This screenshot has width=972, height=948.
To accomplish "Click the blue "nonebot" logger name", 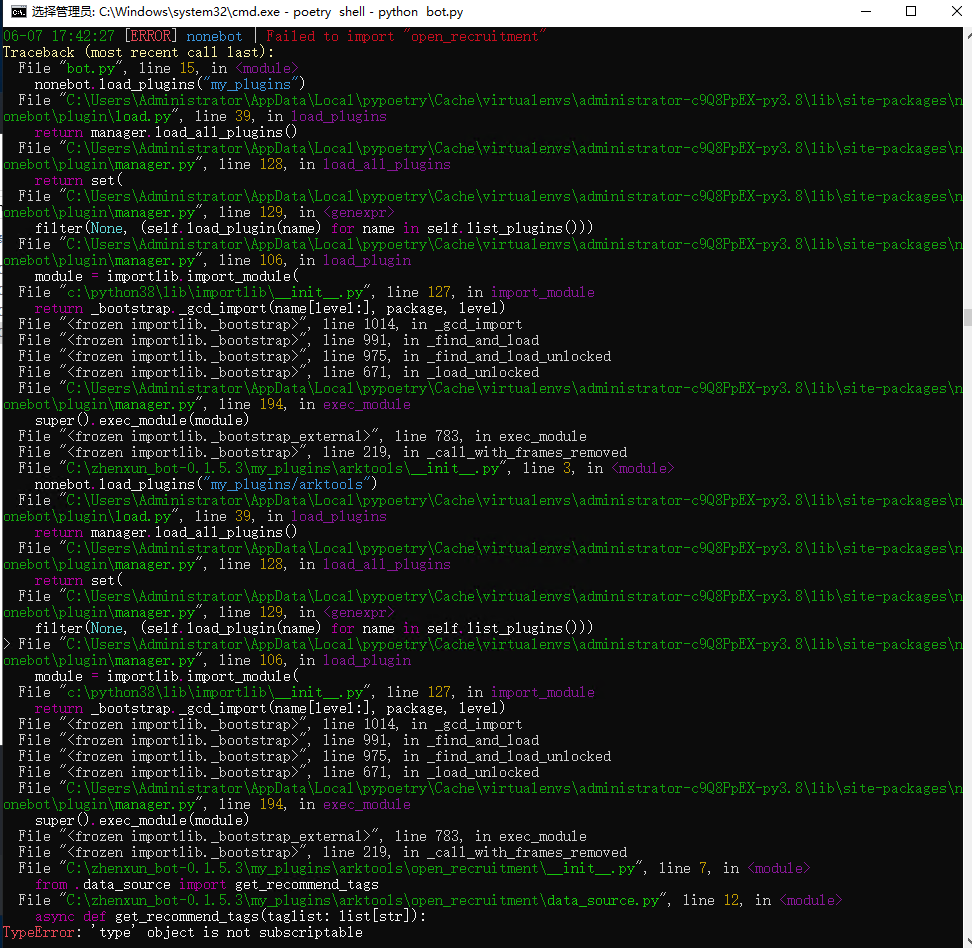I will coord(214,37).
